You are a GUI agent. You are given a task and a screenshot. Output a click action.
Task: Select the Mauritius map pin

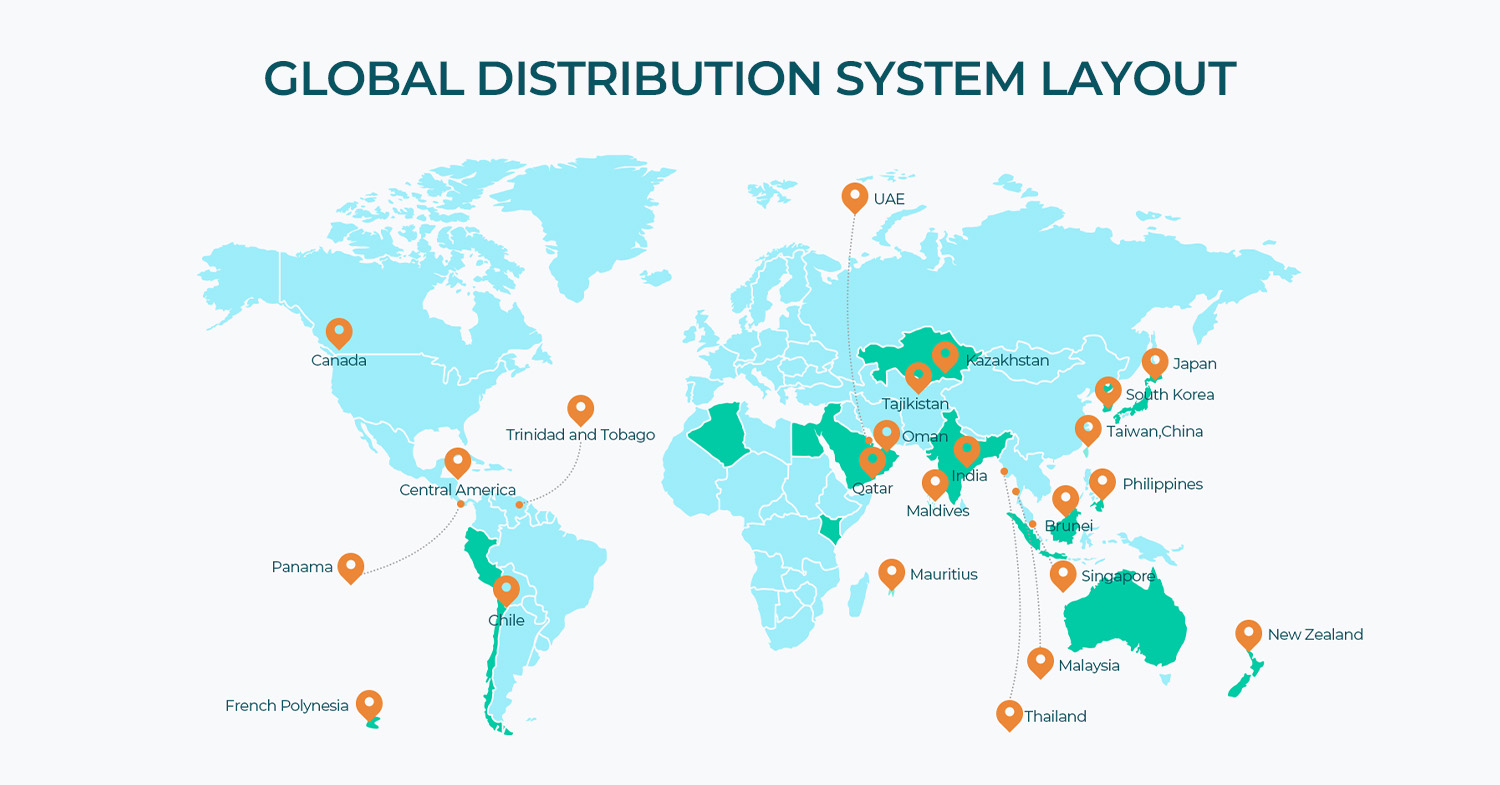coord(891,572)
